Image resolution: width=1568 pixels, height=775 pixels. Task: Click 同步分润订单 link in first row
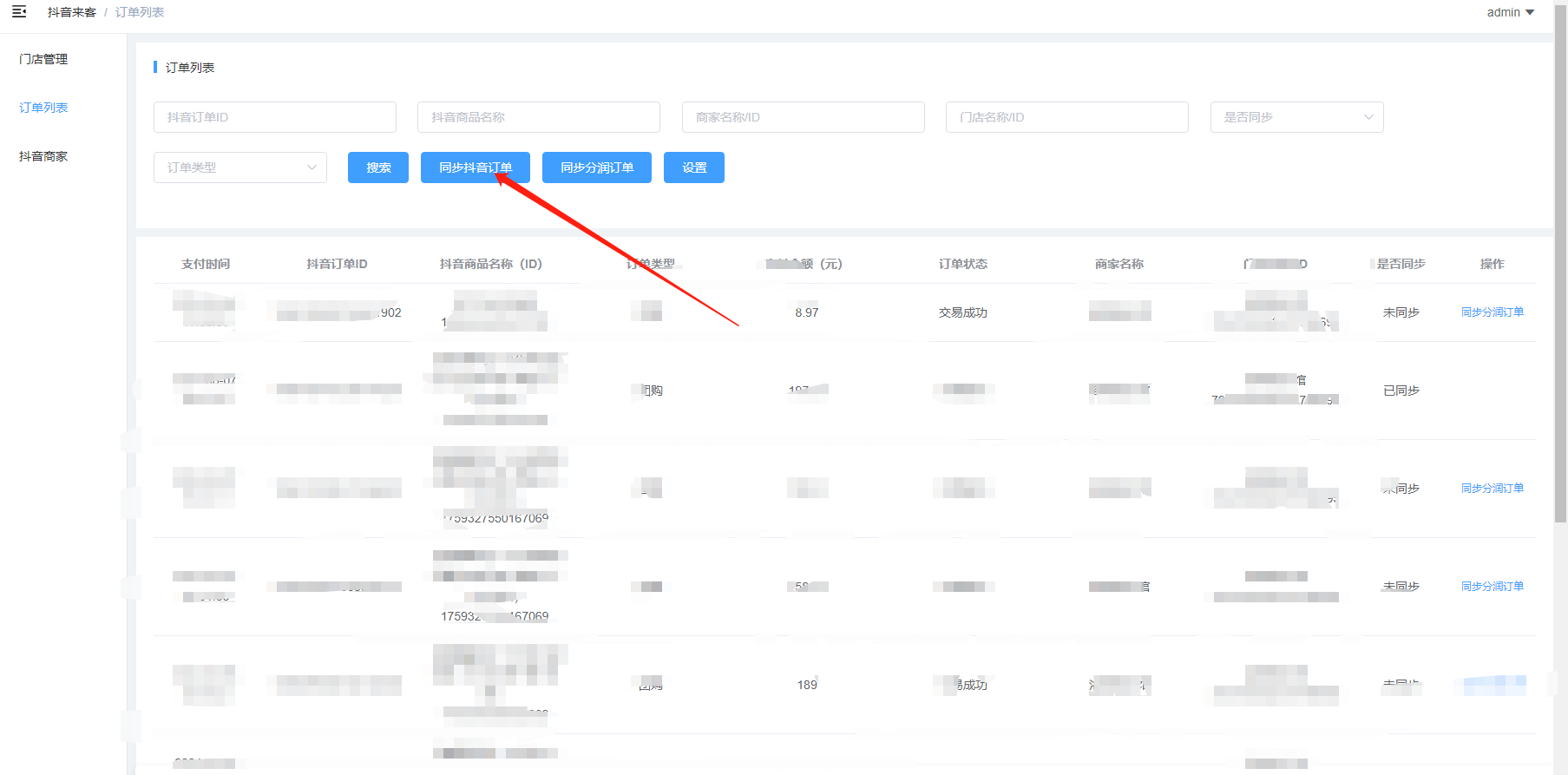coord(1492,312)
